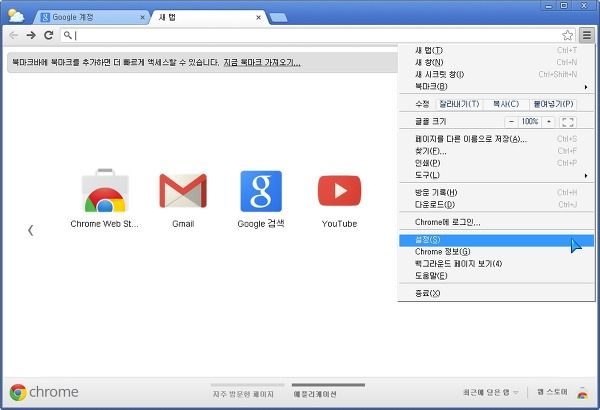
Task: Open 도움말(E) from the menu
Action: pos(496,276)
